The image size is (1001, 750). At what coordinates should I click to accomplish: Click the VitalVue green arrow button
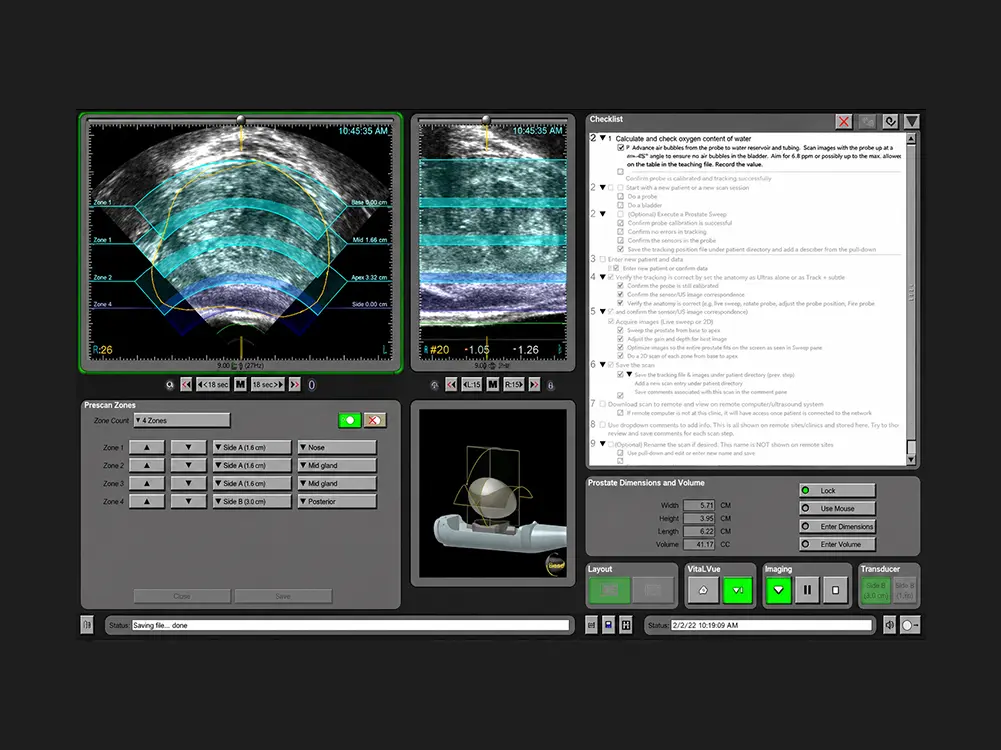point(737,590)
